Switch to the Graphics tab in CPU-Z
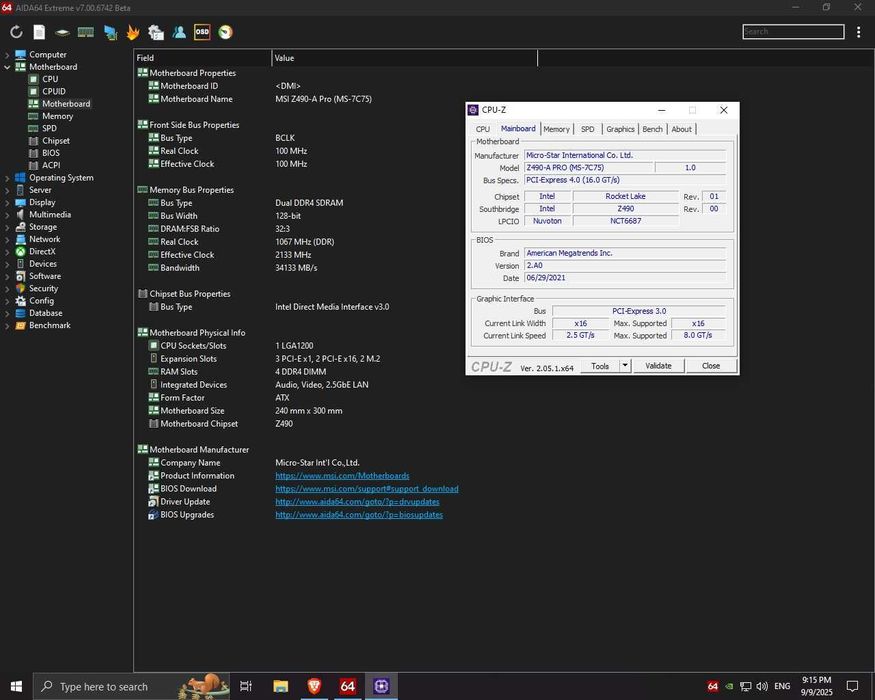 (x=620, y=129)
